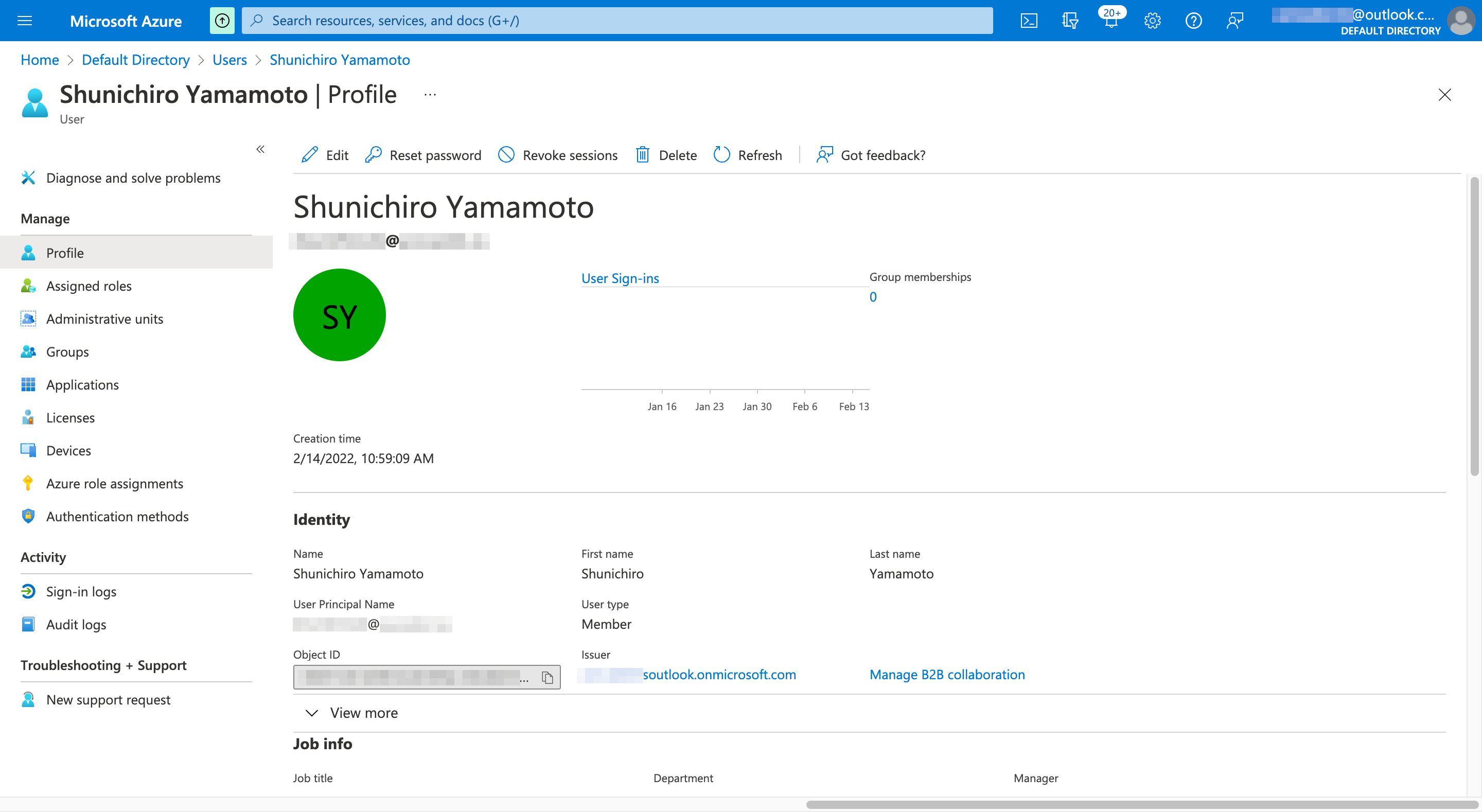Switch to Assigned roles section
The width and height of the screenshot is (1482, 812).
pos(88,286)
